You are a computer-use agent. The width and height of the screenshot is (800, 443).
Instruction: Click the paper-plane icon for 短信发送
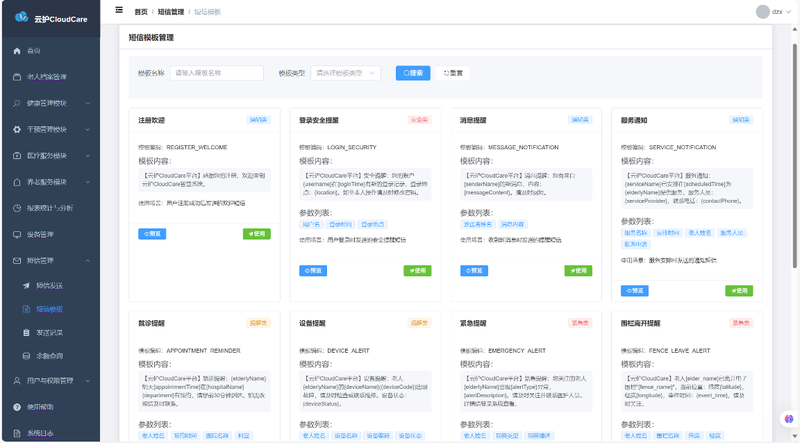click(x=27, y=286)
